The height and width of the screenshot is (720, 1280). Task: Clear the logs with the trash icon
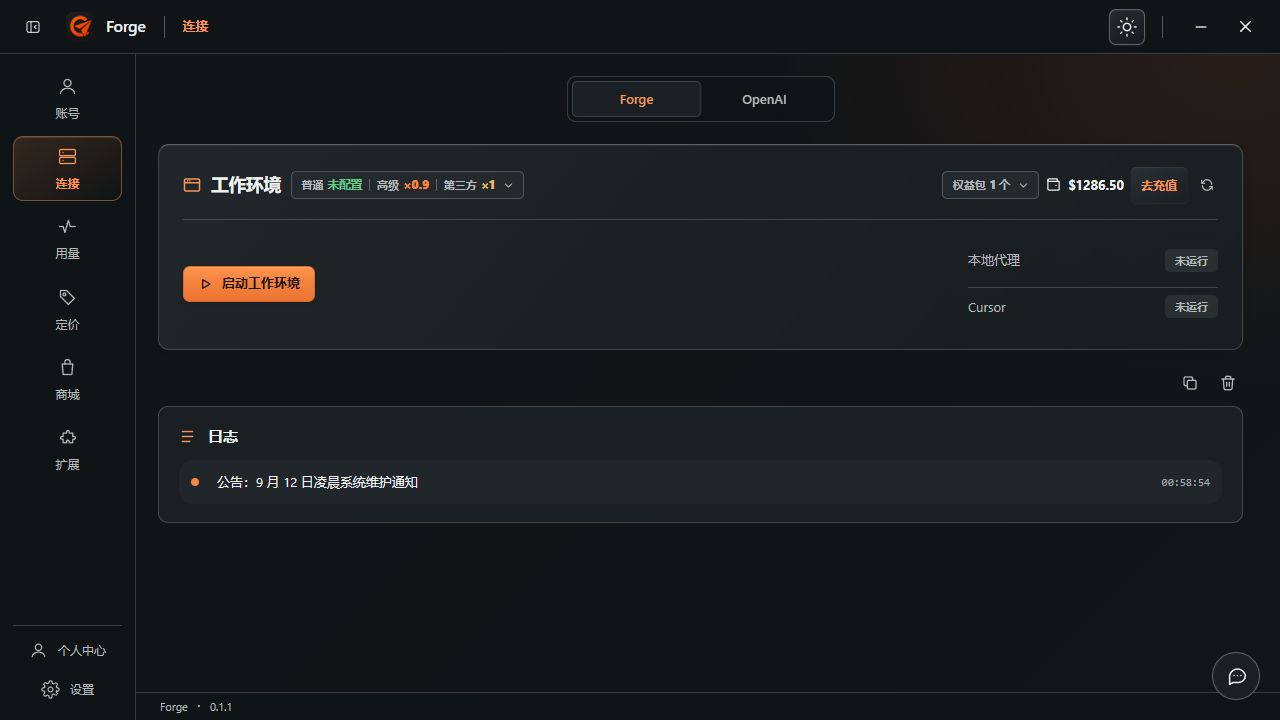(x=1228, y=383)
